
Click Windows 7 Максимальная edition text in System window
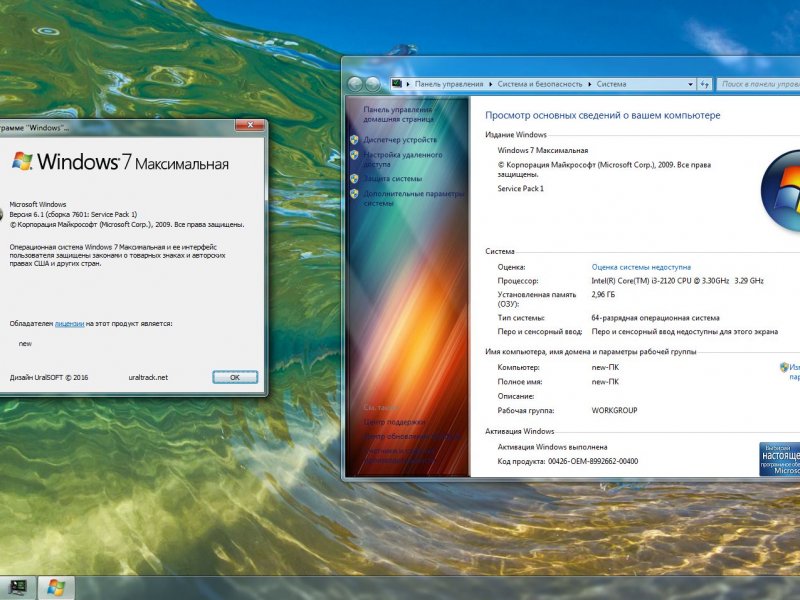click(542, 151)
